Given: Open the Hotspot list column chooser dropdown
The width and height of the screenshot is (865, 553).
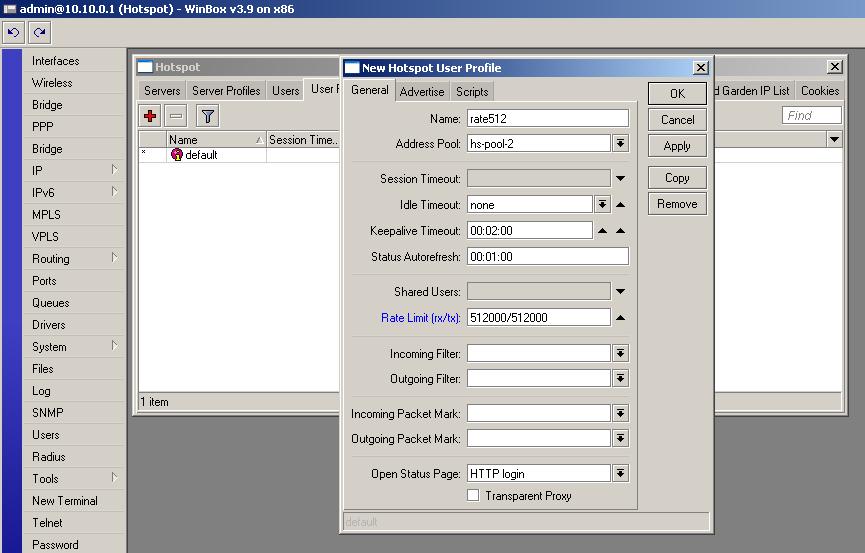Looking at the screenshot, I should pos(834,139).
